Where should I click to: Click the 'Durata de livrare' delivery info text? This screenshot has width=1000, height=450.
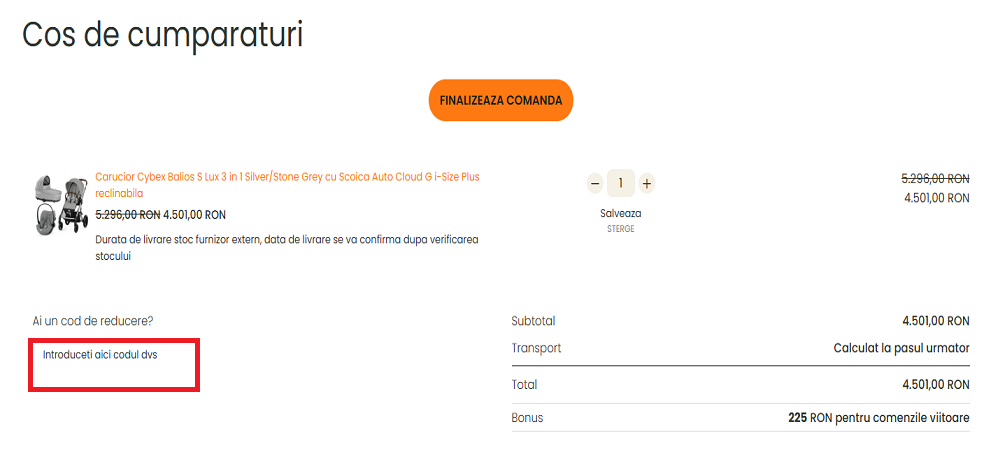(286, 248)
